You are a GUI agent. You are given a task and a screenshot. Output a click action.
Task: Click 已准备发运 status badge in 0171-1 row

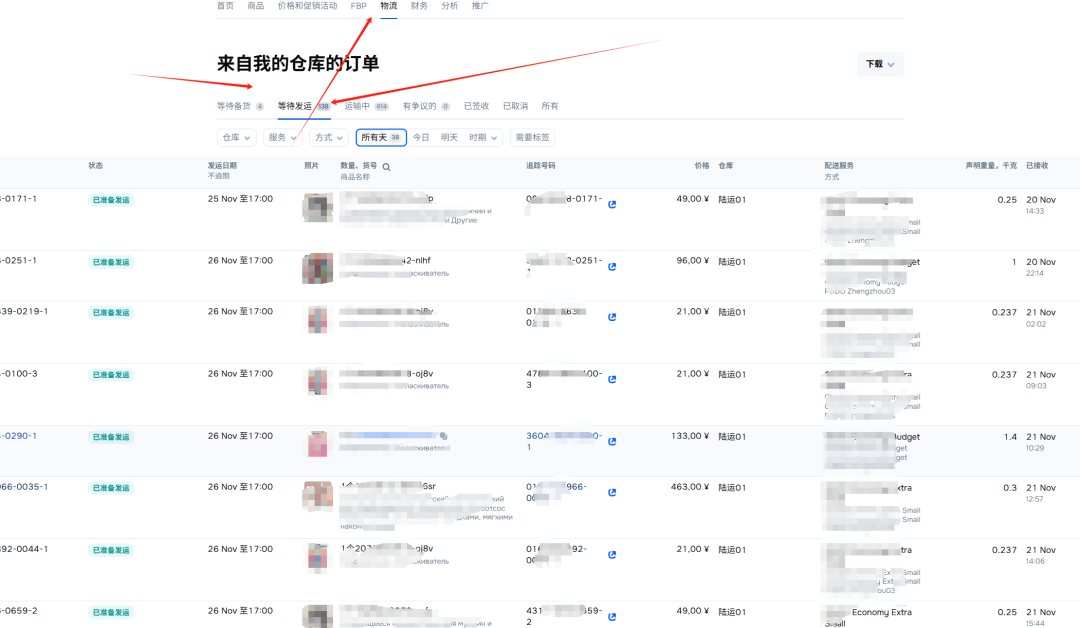click(111, 200)
